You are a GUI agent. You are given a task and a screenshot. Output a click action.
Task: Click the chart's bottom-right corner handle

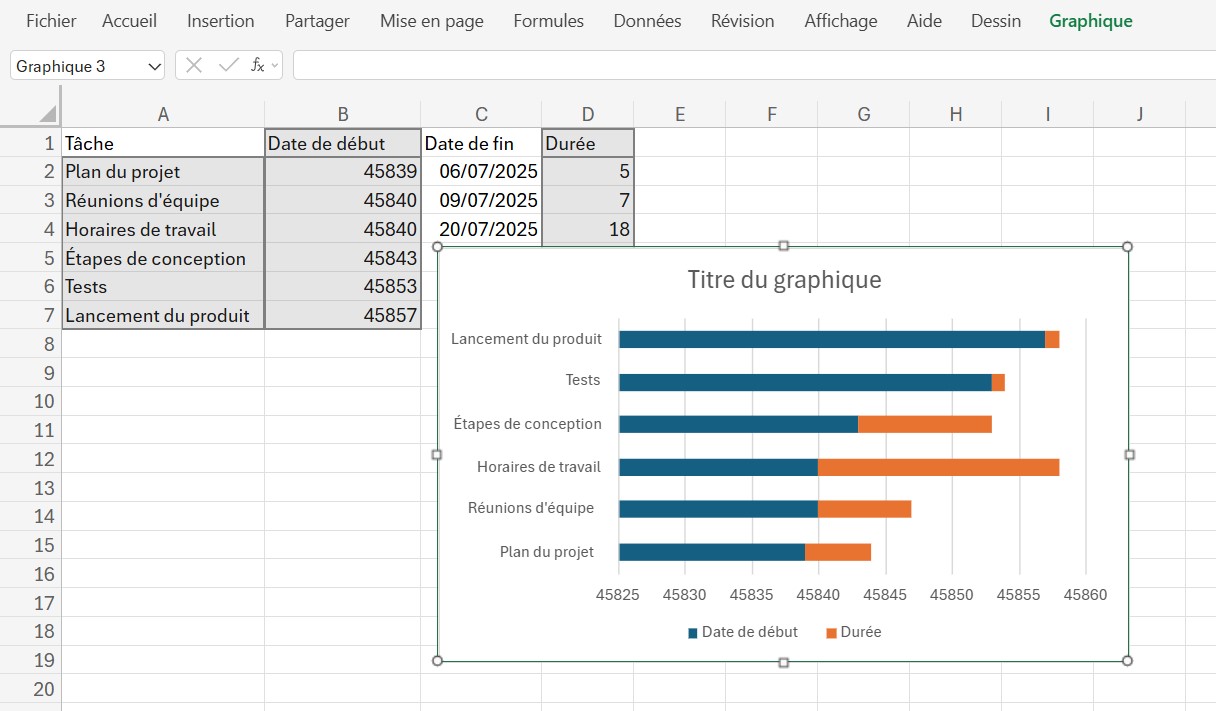[x=1128, y=661]
